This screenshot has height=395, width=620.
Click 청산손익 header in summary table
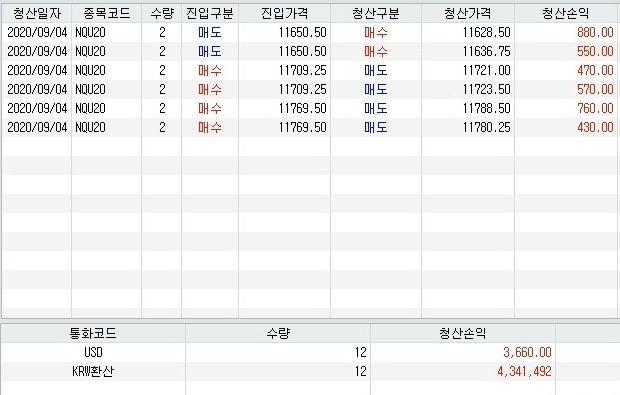pos(463,333)
